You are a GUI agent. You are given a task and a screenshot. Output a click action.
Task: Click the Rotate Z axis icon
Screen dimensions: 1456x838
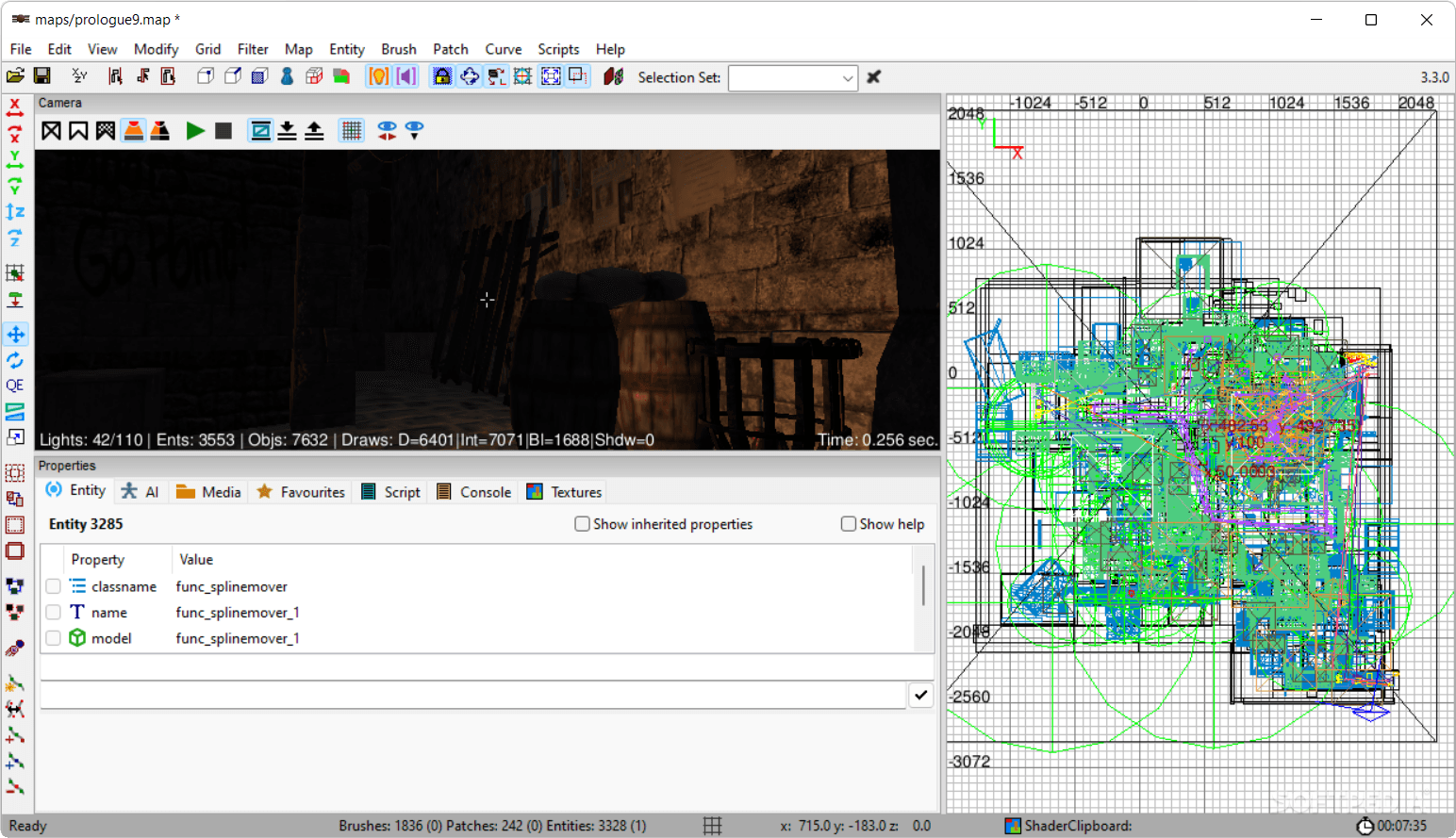15,238
